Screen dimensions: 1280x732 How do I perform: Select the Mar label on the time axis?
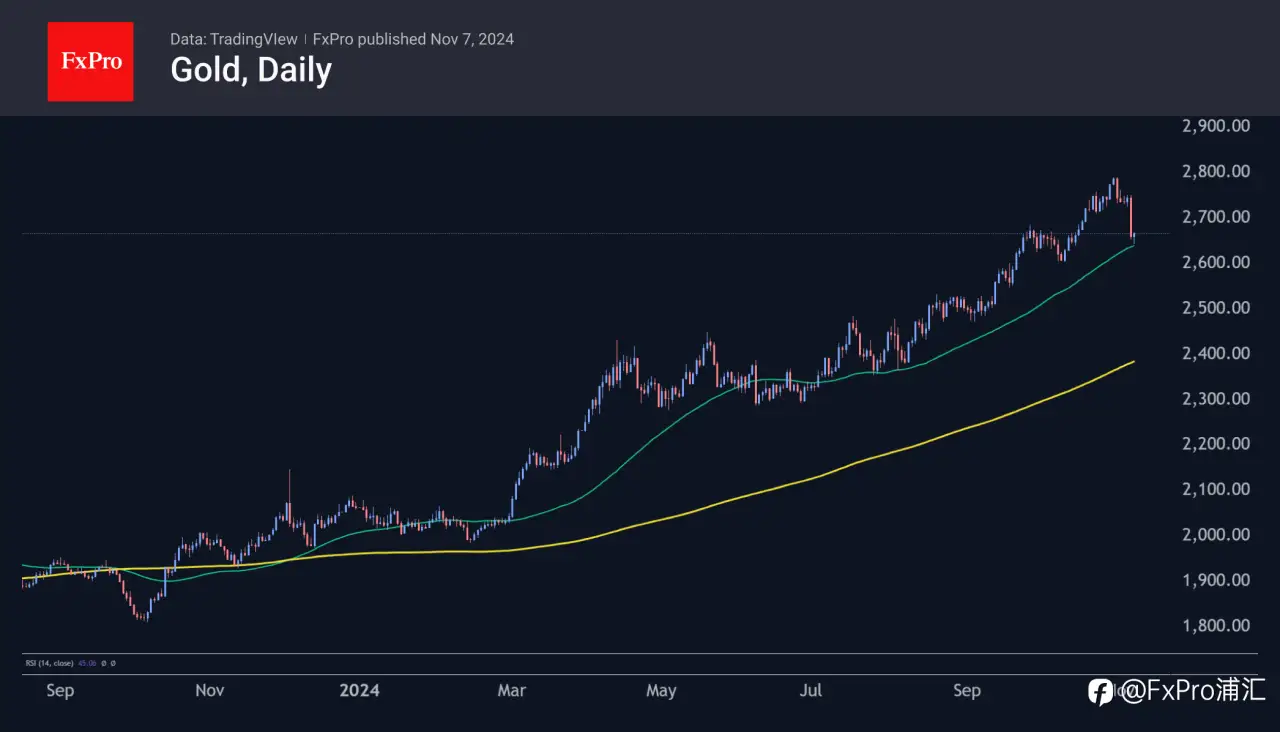click(x=511, y=690)
